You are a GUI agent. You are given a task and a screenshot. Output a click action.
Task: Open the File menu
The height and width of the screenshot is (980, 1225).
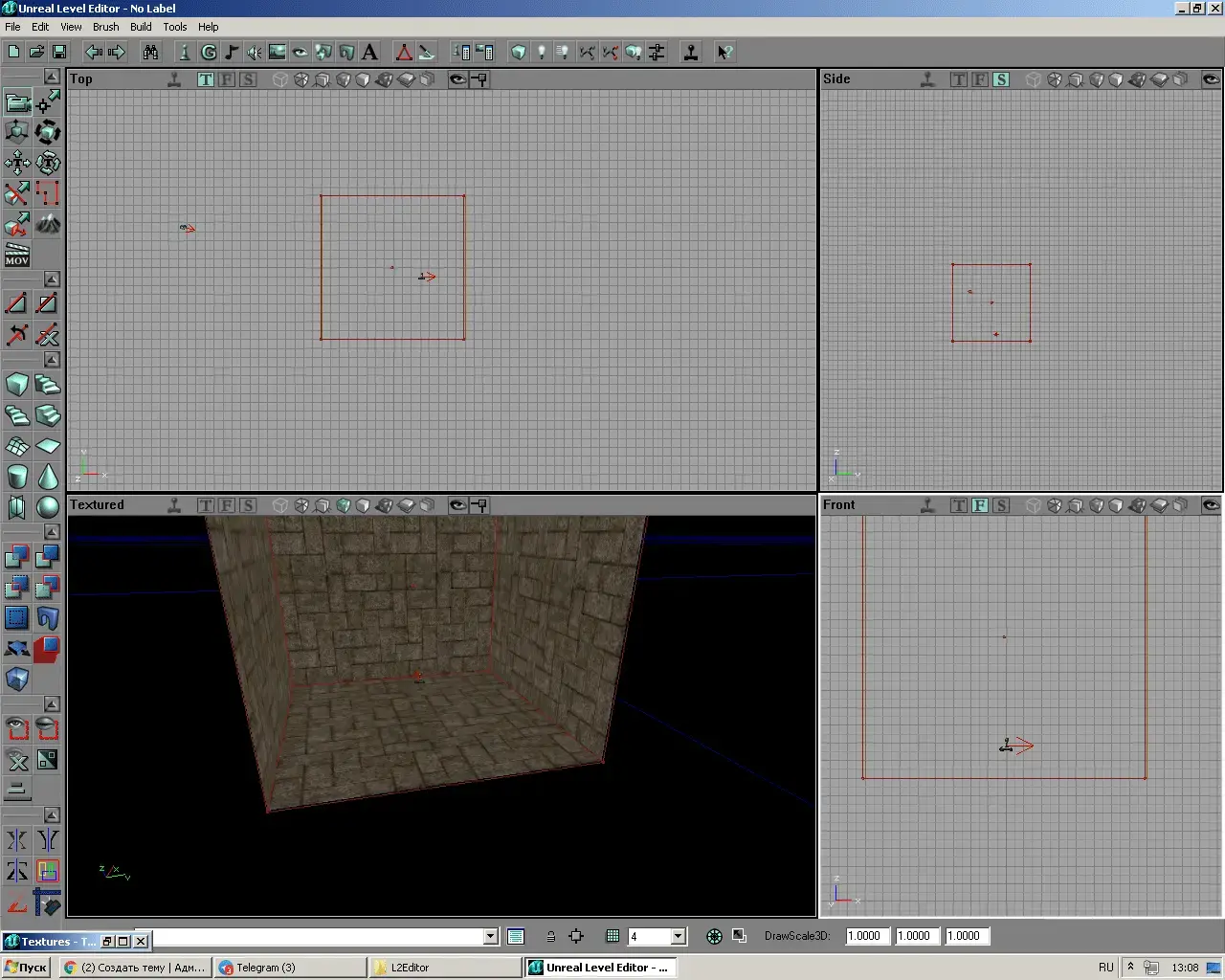tap(12, 27)
